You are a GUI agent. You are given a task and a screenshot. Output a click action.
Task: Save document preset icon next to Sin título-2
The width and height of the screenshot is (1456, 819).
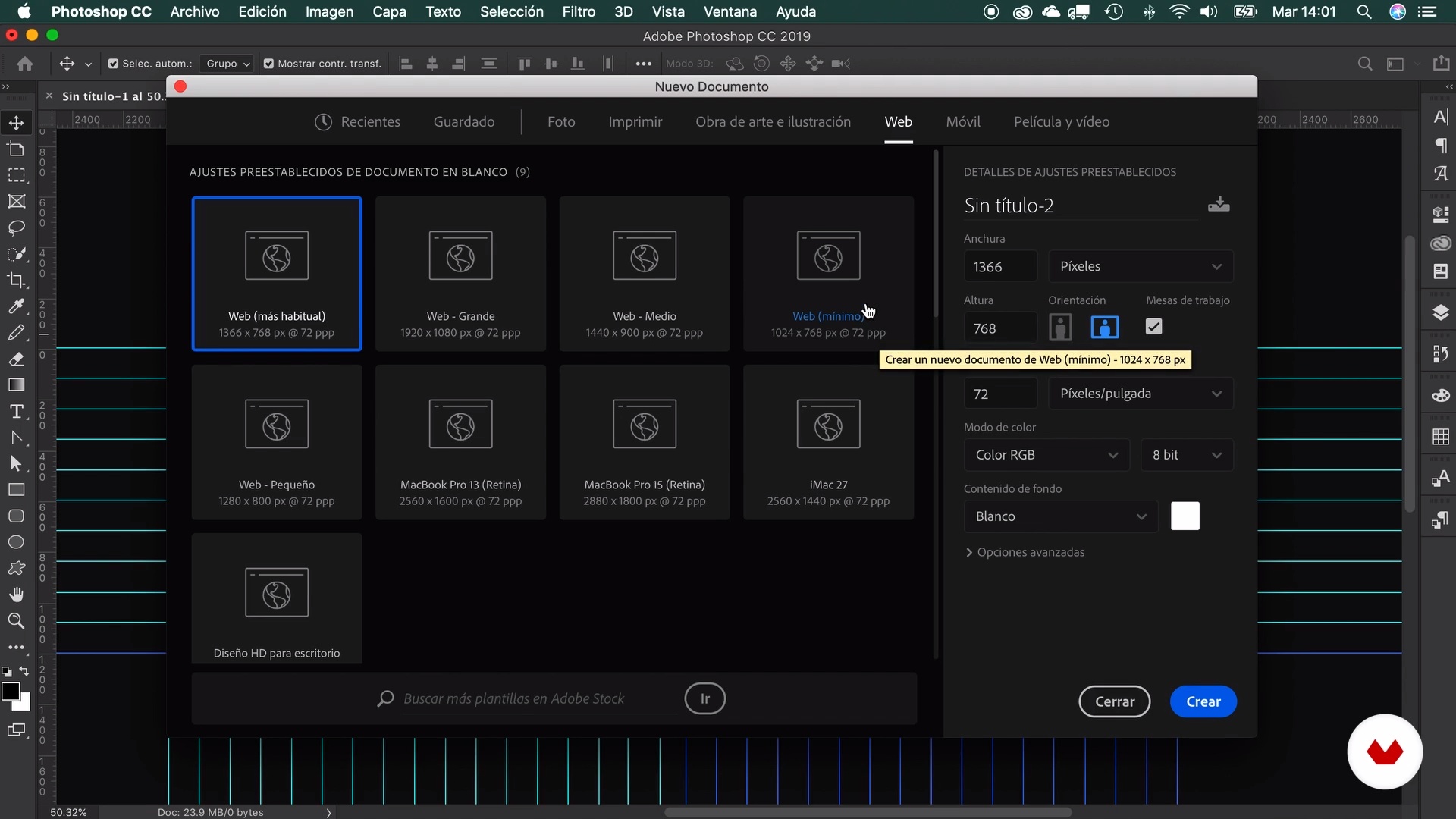point(1219,204)
